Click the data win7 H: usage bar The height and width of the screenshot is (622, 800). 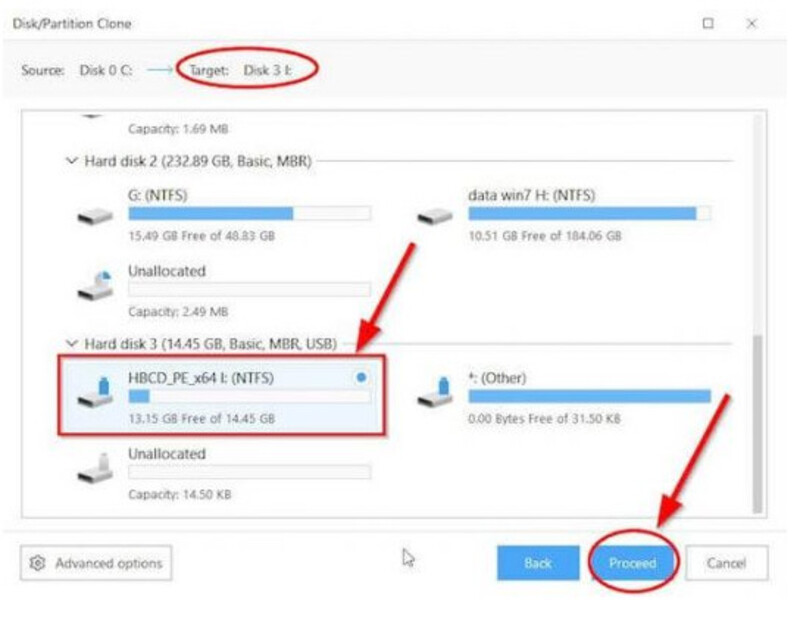tap(590, 213)
